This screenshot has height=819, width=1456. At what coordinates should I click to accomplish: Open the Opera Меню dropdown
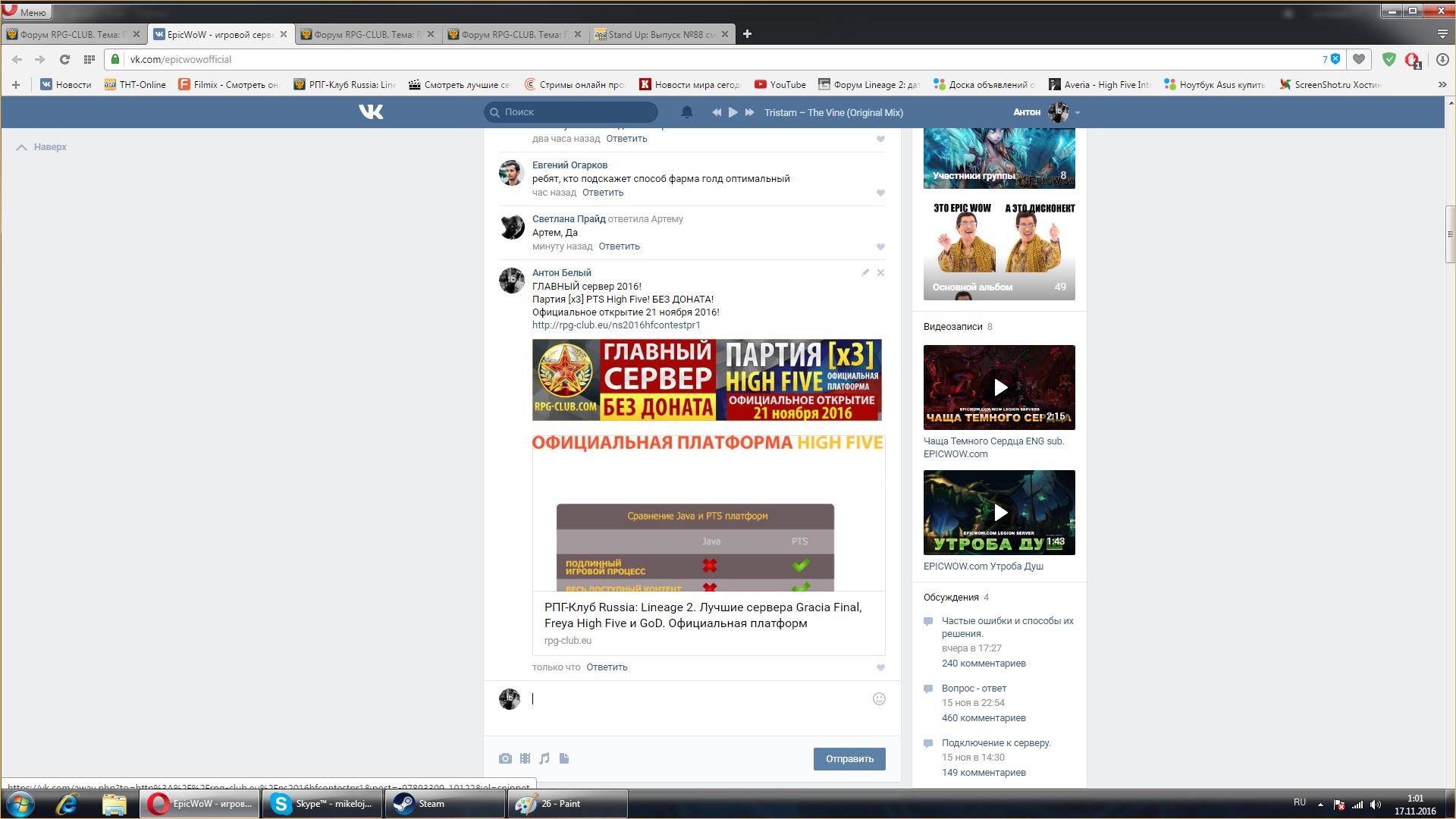pyautogui.click(x=25, y=11)
